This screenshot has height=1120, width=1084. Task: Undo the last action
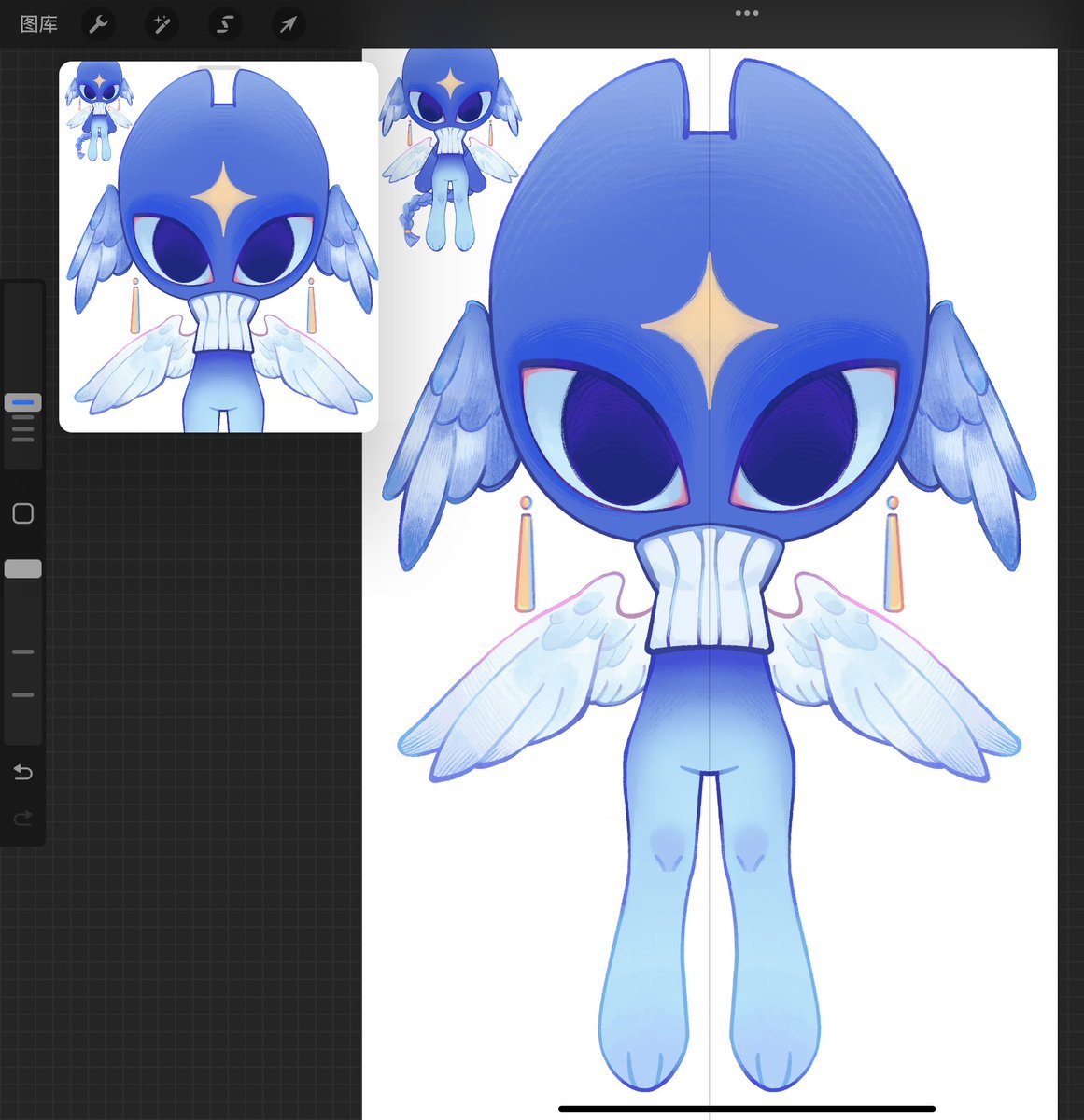[23, 772]
